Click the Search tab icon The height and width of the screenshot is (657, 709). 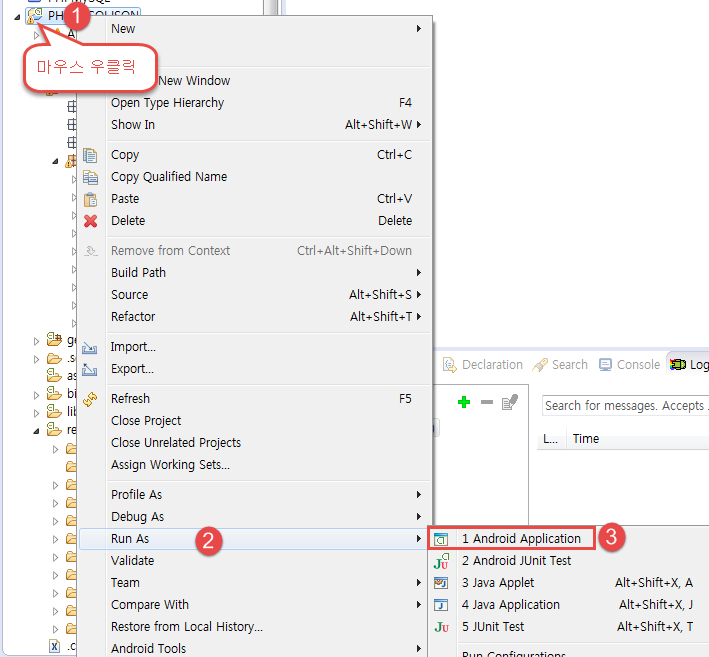point(540,365)
